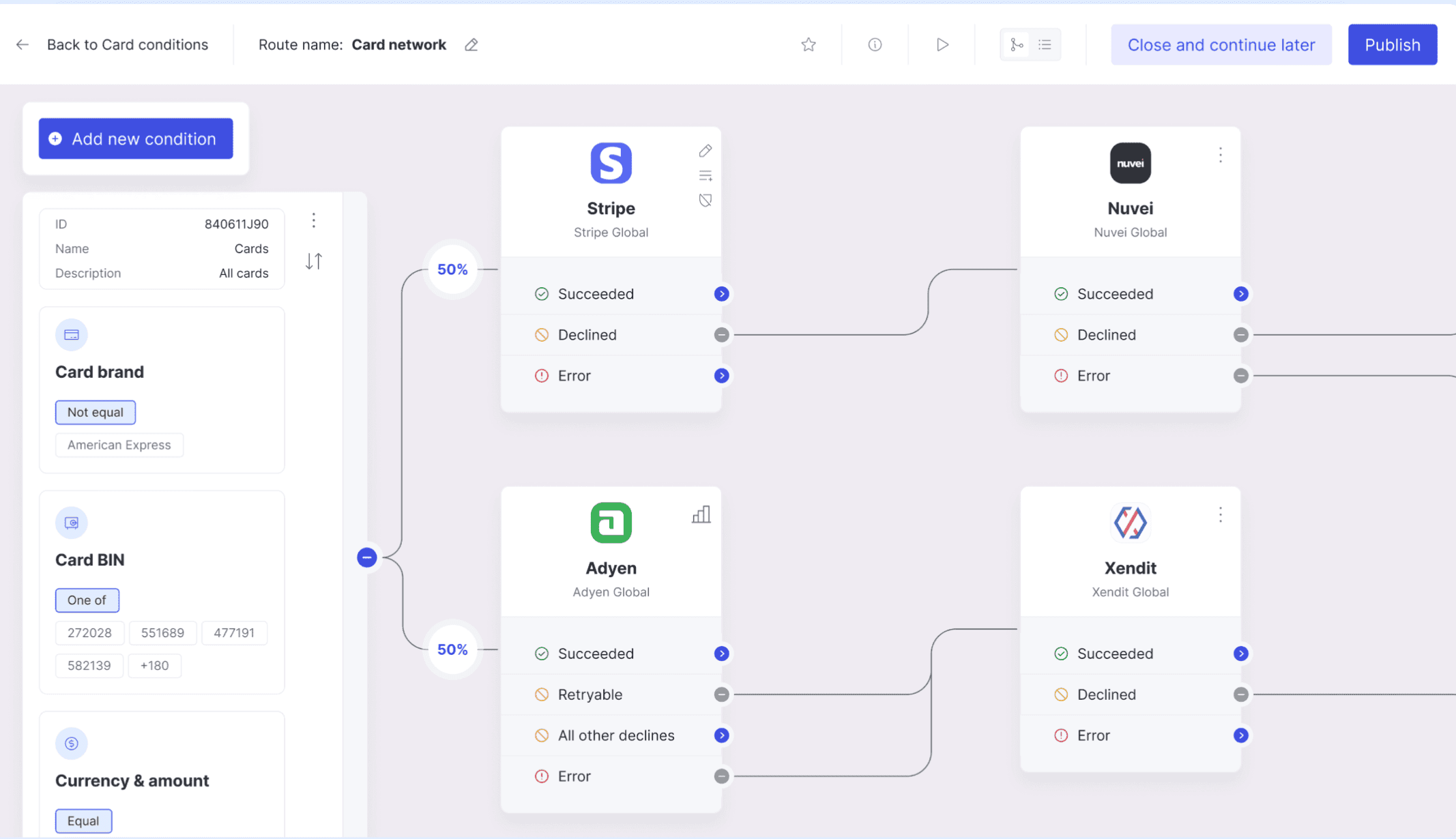Select the One of operator tag
The height and width of the screenshot is (839, 1456).
click(x=87, y=600)
